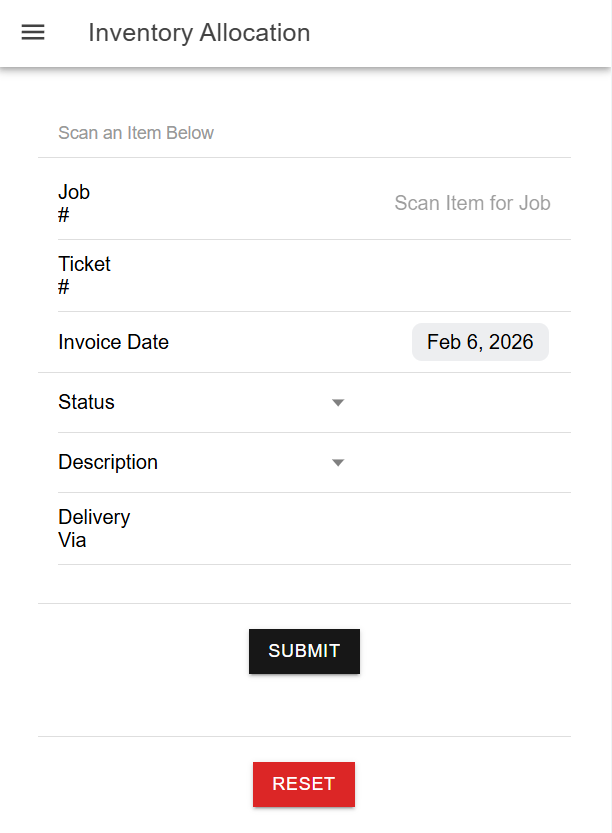The width and height of the screenshot is (612, 833).
Task: Click the Invoice Date label
Action: click(x=113, y=341)
